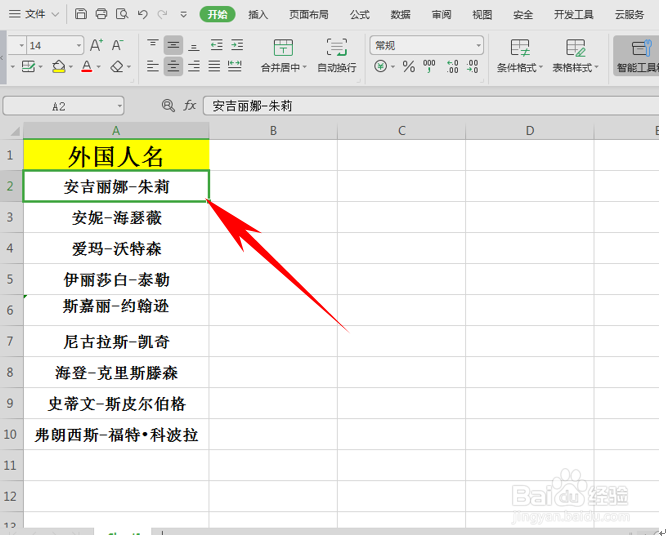Click the Print icon
The height and width of the screenshot is (540, 668).
101,14
